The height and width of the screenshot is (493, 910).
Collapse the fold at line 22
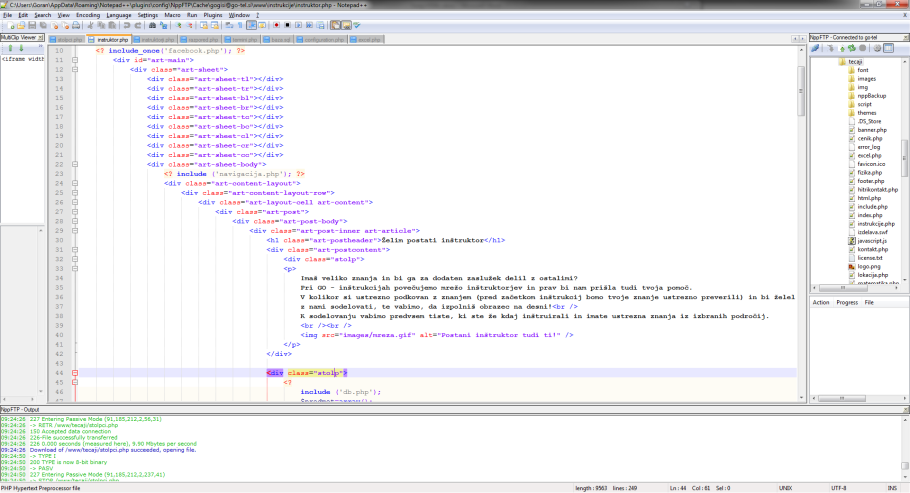point(75,164)
